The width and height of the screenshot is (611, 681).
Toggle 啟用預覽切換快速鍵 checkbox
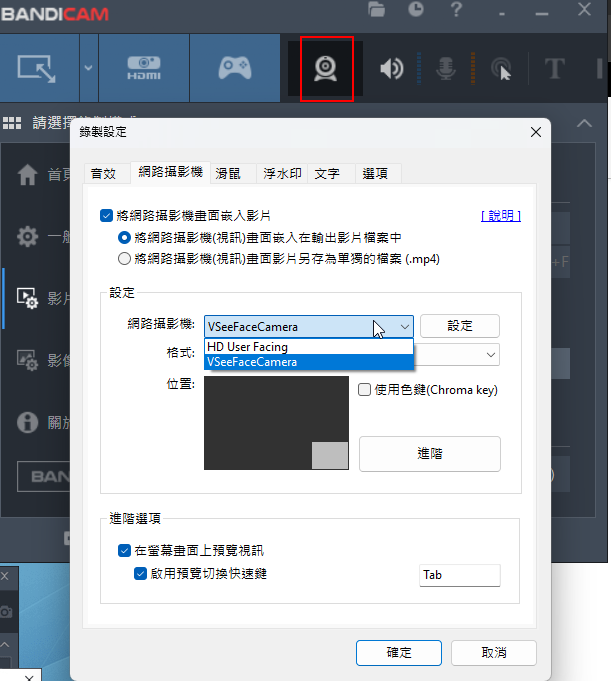(140, 574)
